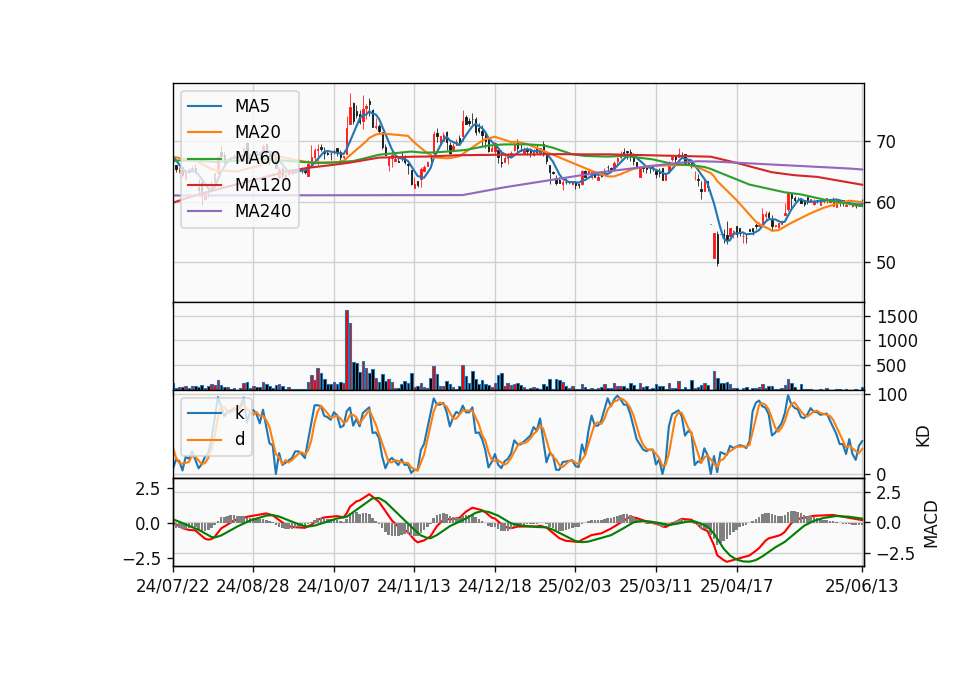Click the 25/03/11 date label
The width and height of the screenshot is (960, 690).
656,586
